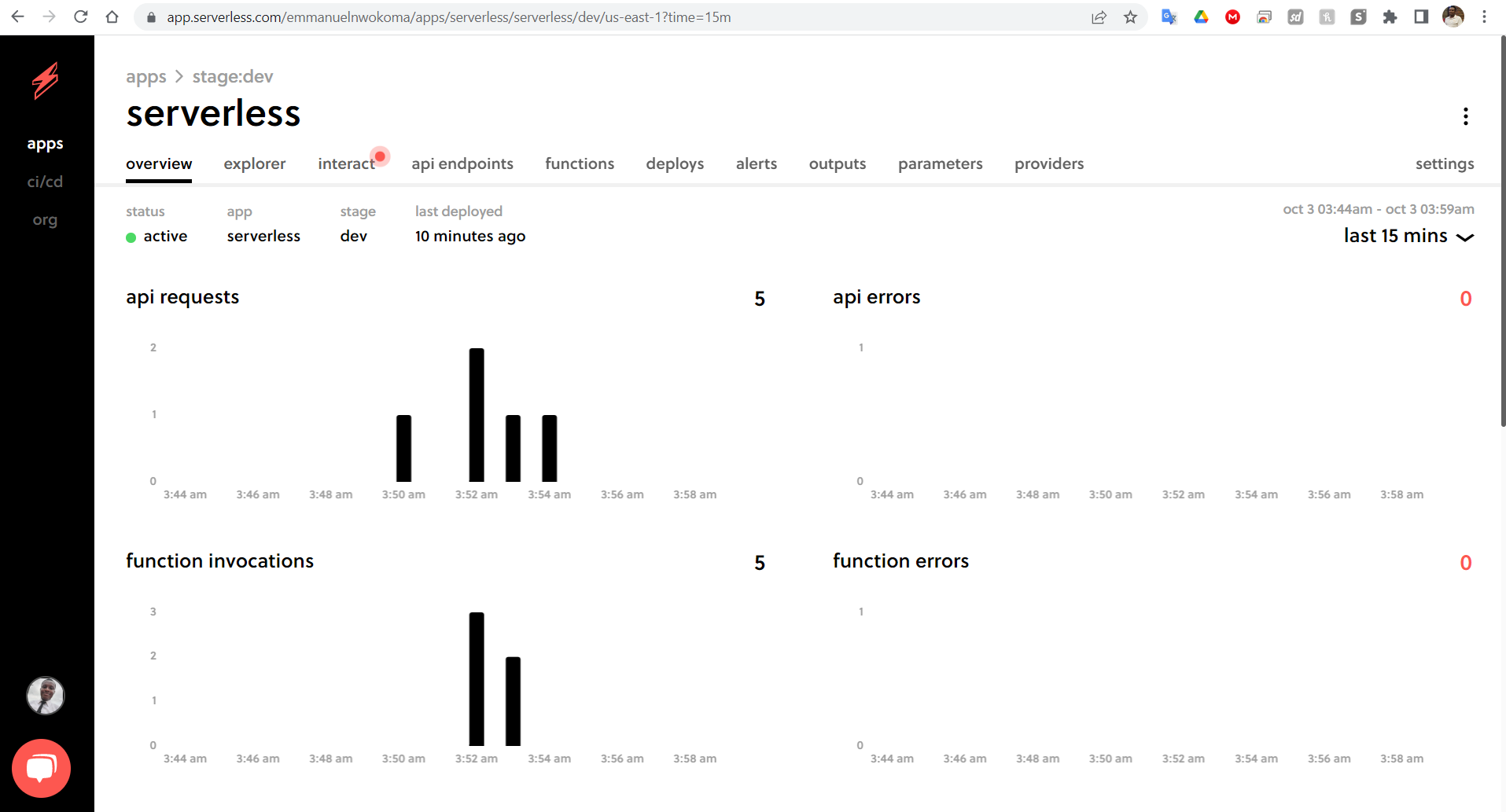Click the tallest function invocations bar
The height and width of the screenshot is (812, 1506).
(x=477, y=679)
